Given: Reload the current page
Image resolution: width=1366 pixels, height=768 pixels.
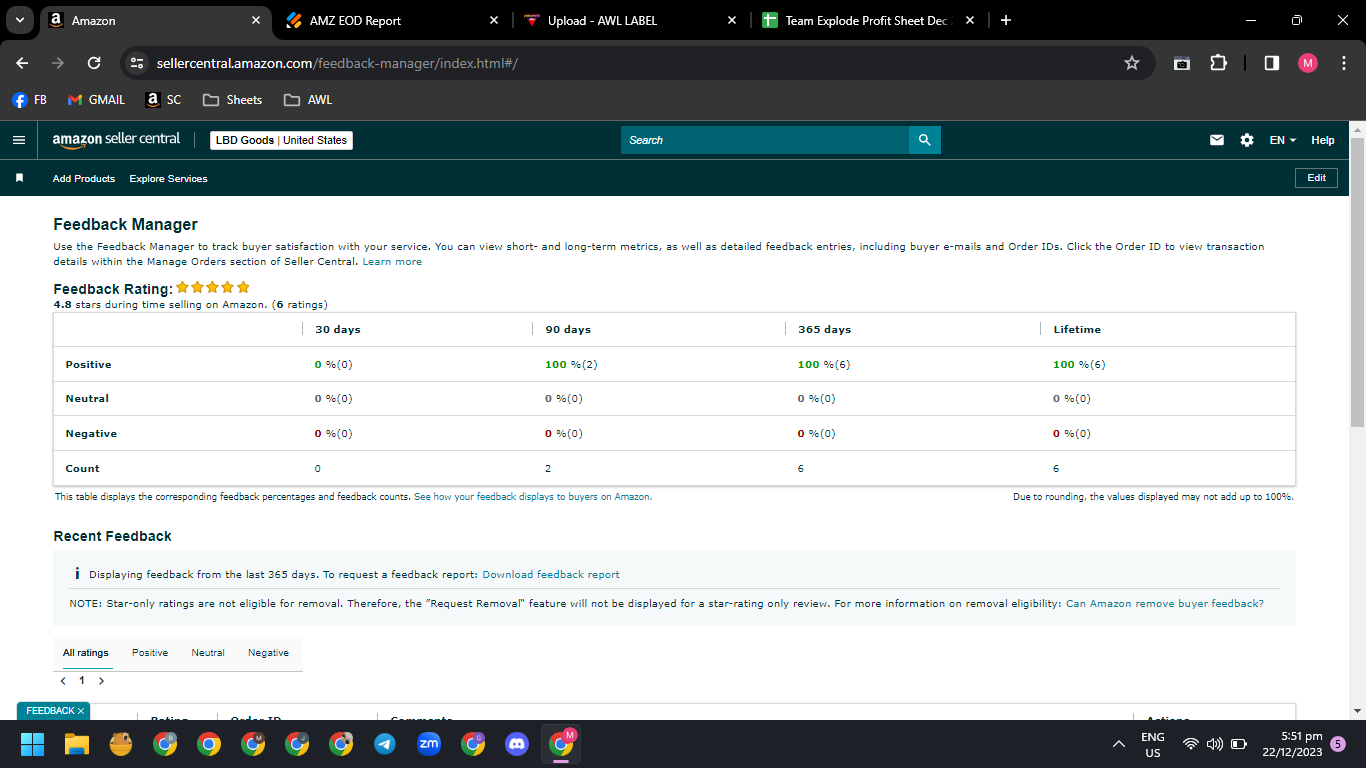Looking at the screenshot, I should [94, 63].
